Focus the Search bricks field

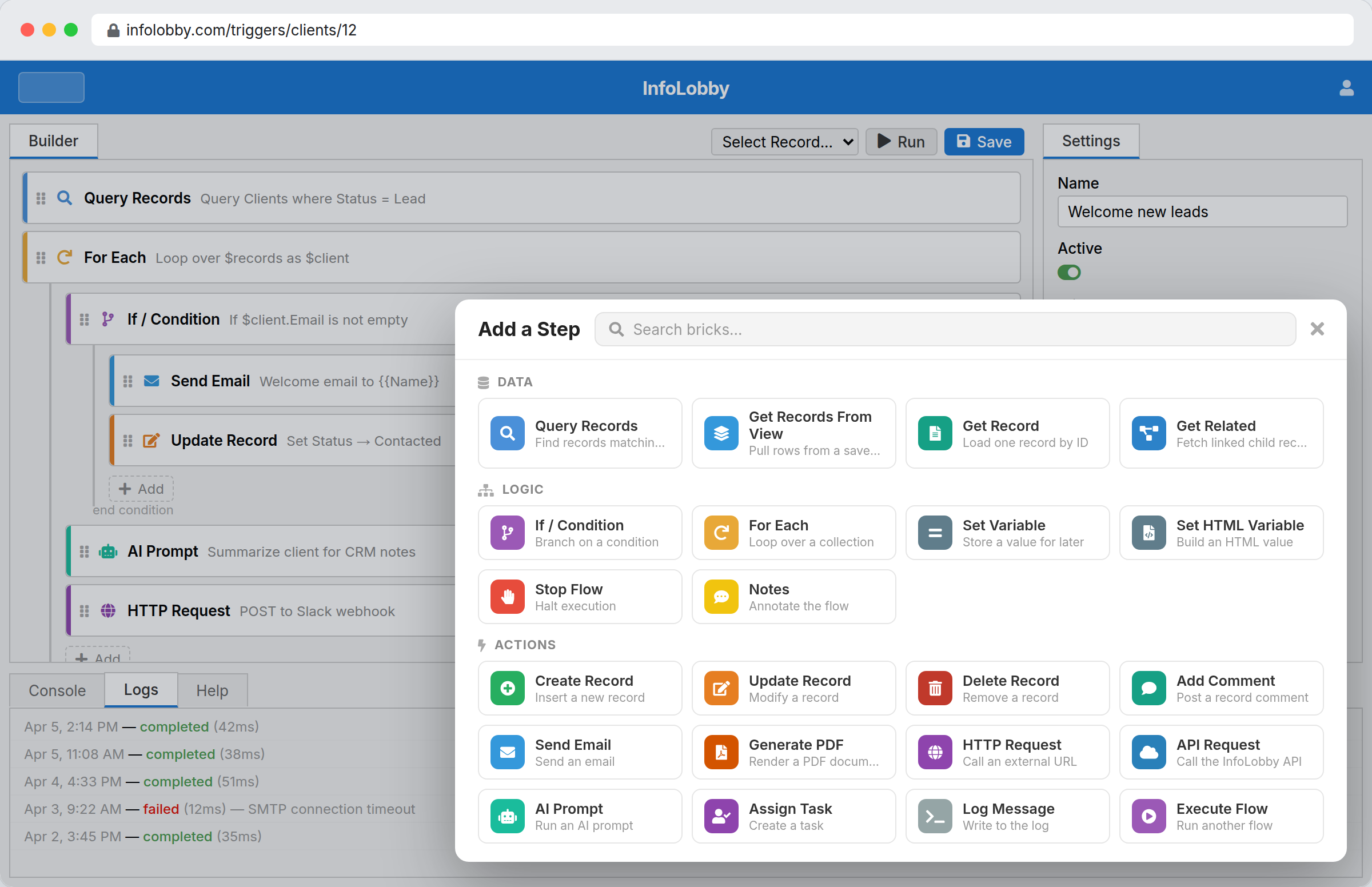pyautogui.click(x=944, y=329)
